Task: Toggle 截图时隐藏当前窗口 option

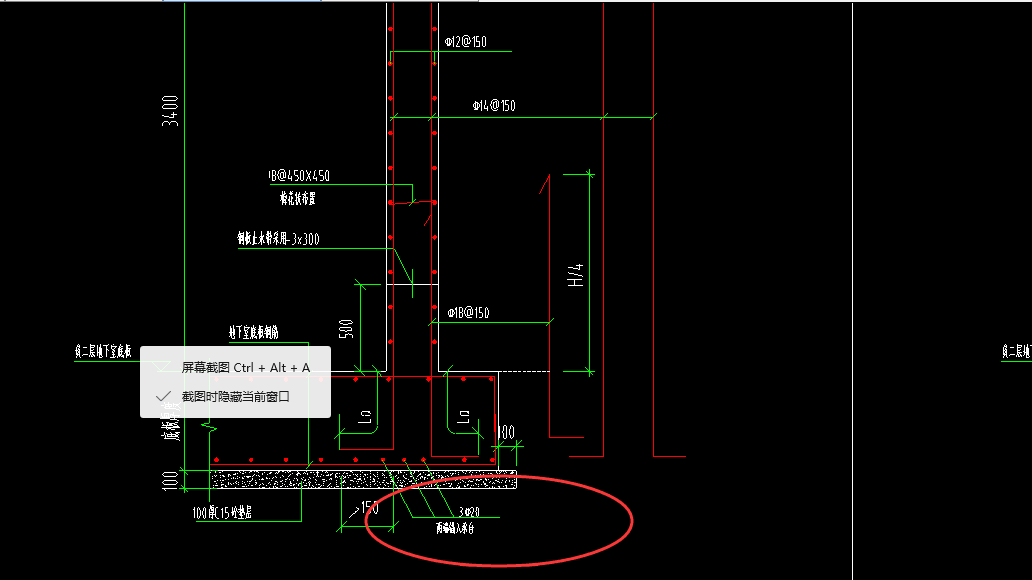Action: [236, 396]
